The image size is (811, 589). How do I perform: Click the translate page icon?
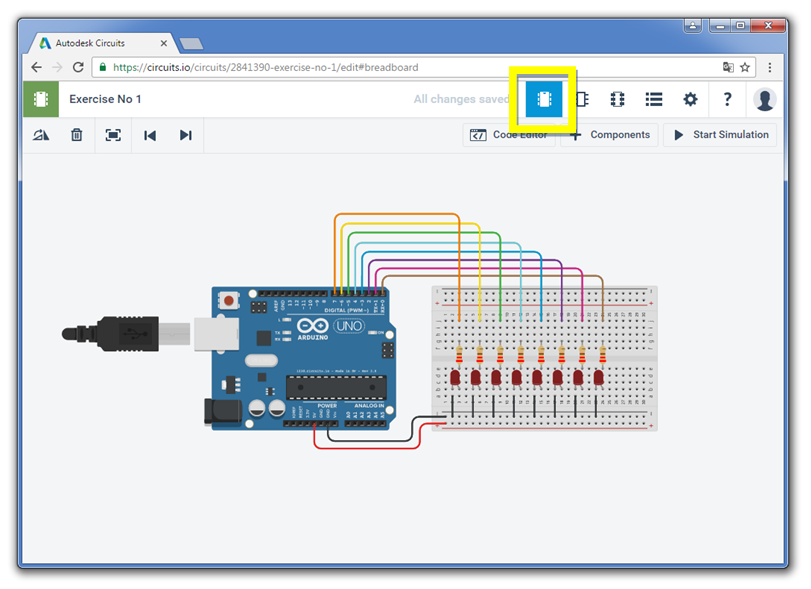pos(728,67)
